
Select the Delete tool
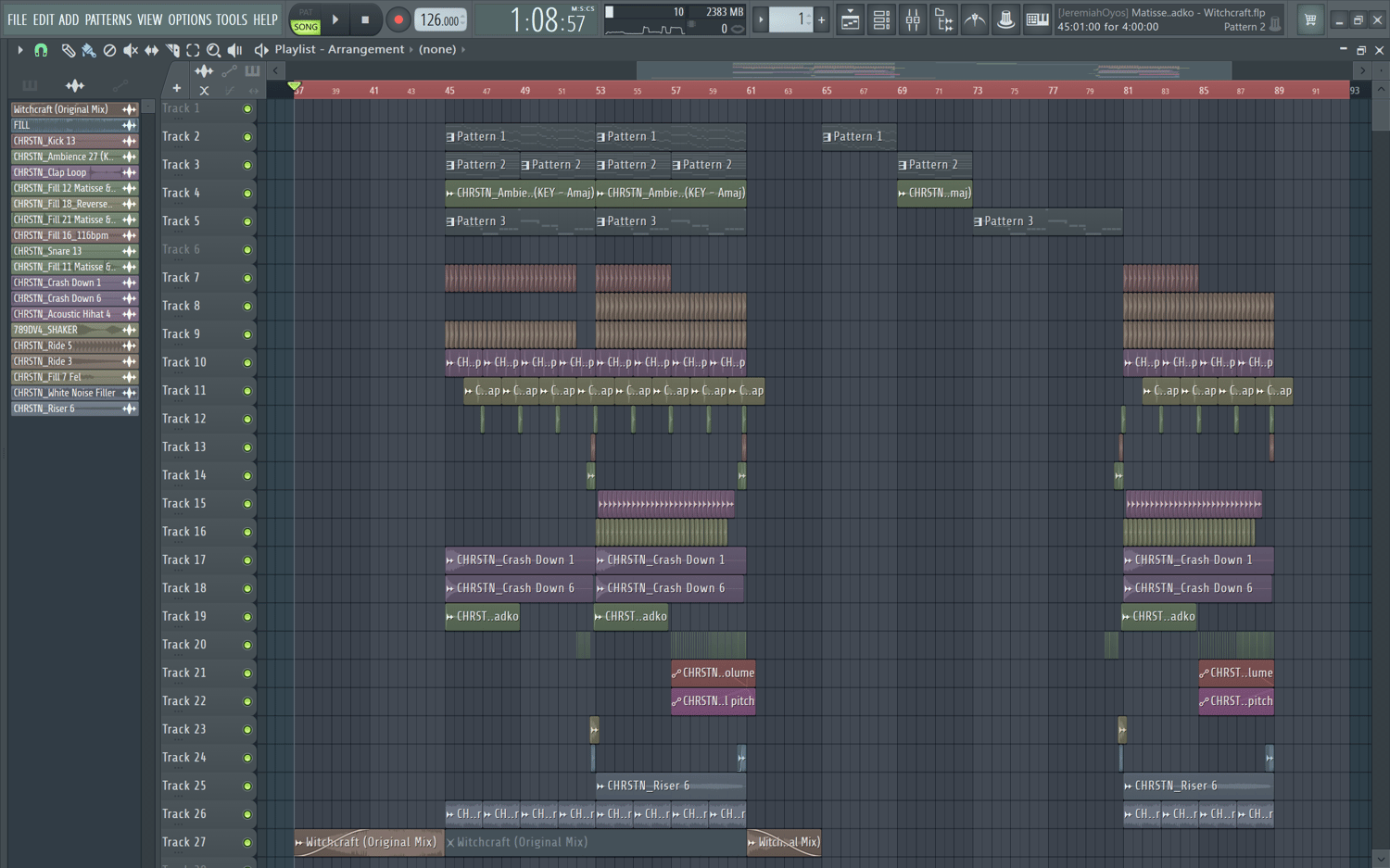109,50
